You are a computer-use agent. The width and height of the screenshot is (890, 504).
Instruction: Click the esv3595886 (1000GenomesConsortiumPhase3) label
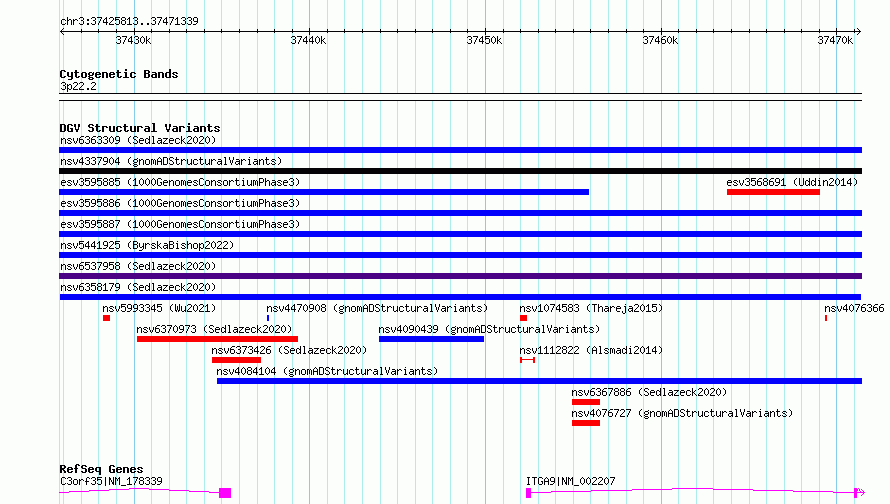[180, 203]
